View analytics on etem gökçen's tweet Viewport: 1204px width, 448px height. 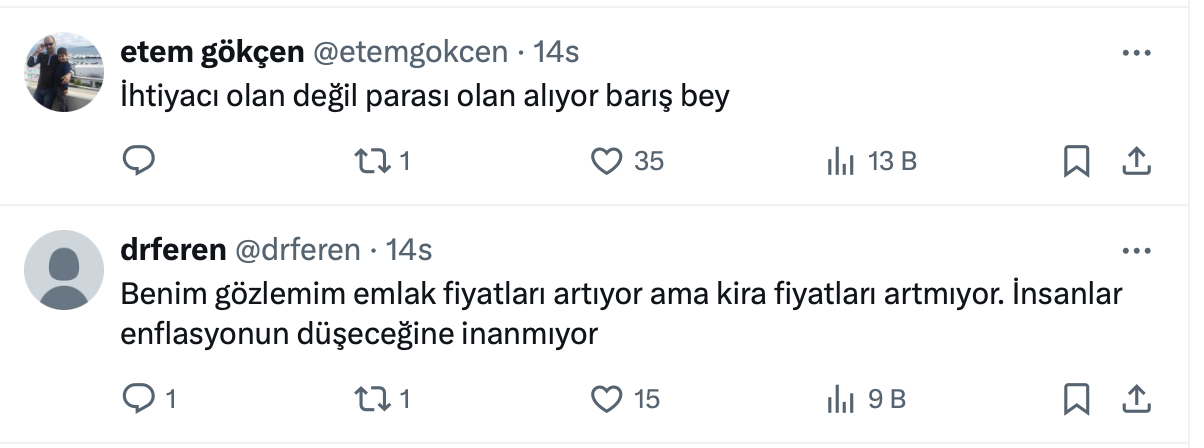(838, 161)
